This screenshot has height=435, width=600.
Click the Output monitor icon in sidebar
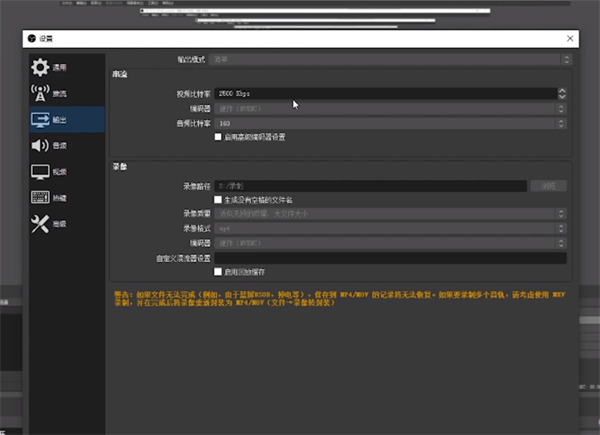click(40, 119)
